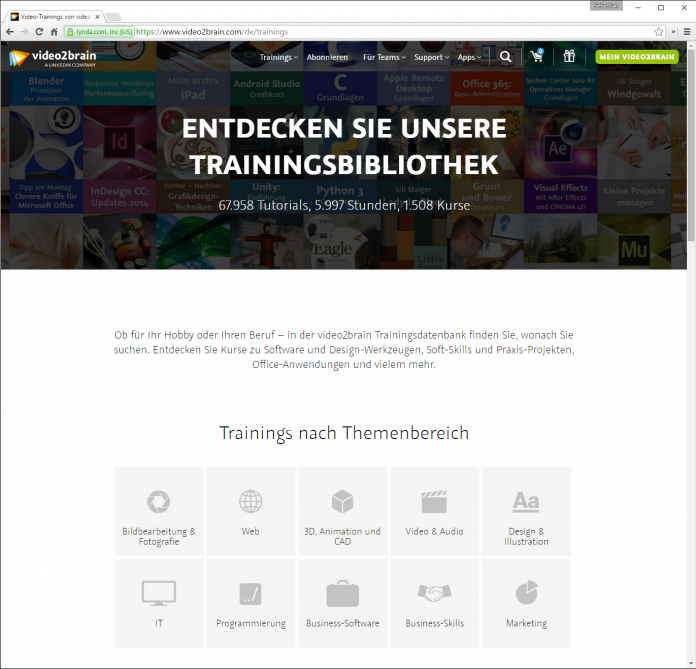The image size is (696, 669).
Task: Click the green SSL certificate badge
Action: (100, 32)
